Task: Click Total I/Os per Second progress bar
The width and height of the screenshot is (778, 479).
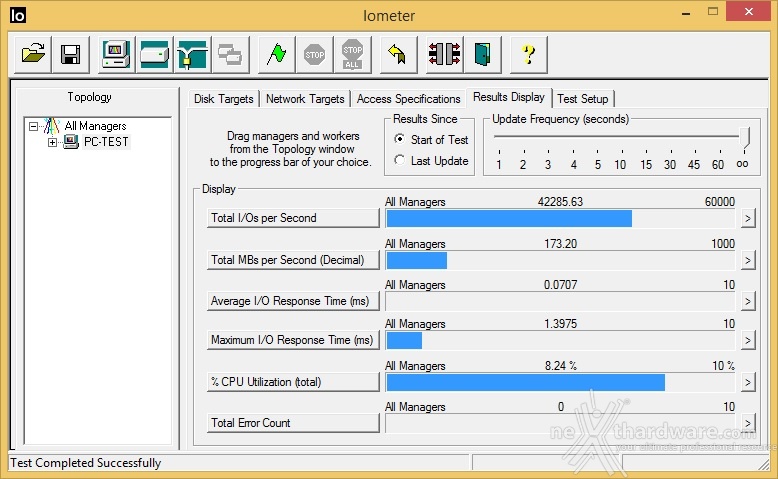Action: 560,218
